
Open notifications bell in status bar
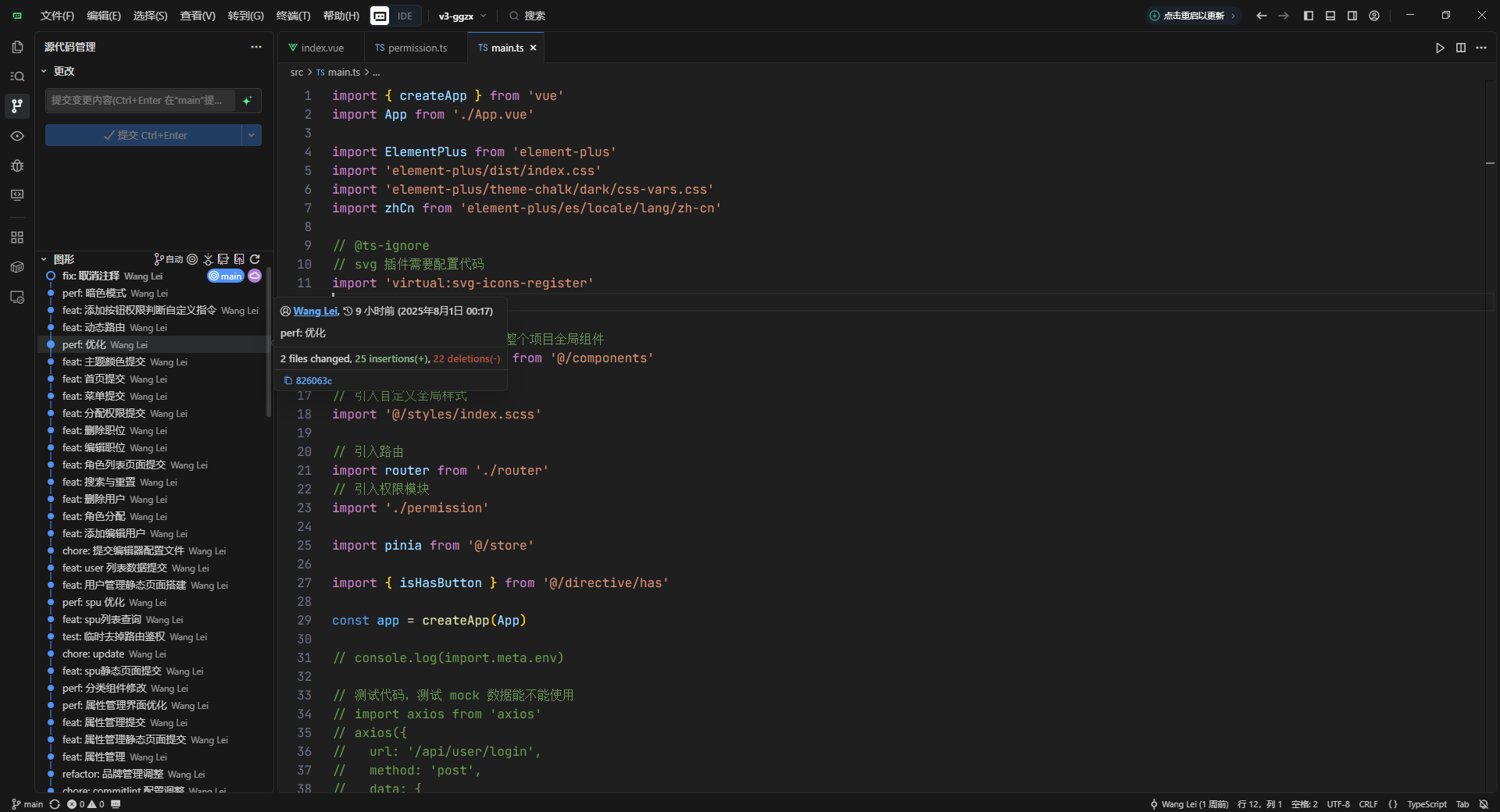click(1484, 804)
